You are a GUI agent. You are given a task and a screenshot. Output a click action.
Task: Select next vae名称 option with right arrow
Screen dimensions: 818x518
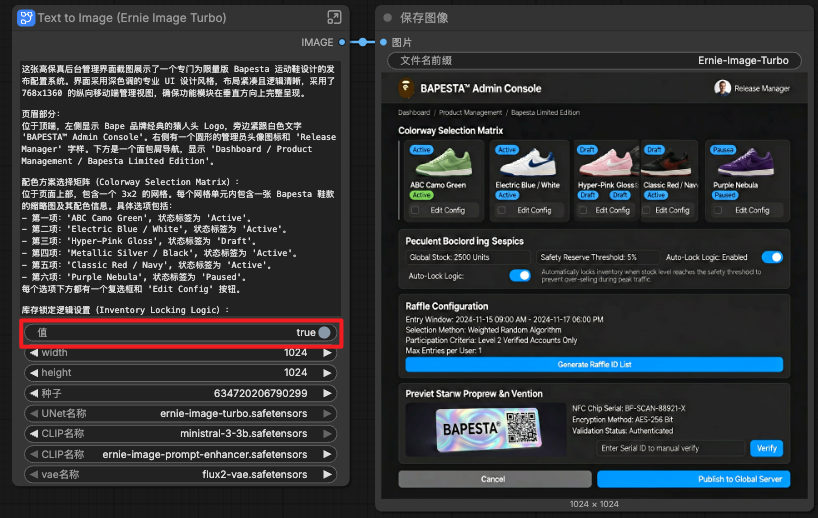click(329, 473)
